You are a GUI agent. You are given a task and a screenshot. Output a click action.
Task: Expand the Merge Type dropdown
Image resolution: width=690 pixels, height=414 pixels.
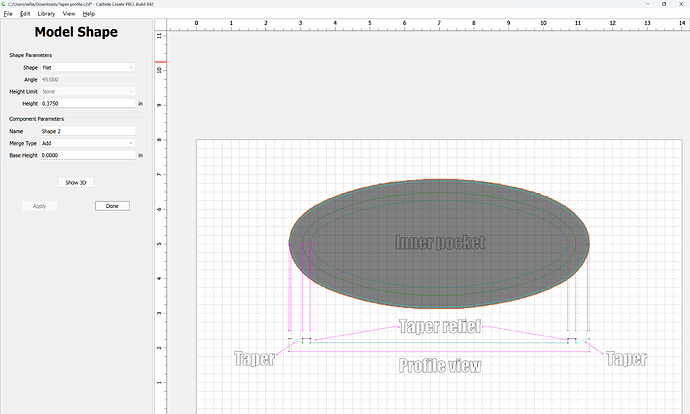87,143
